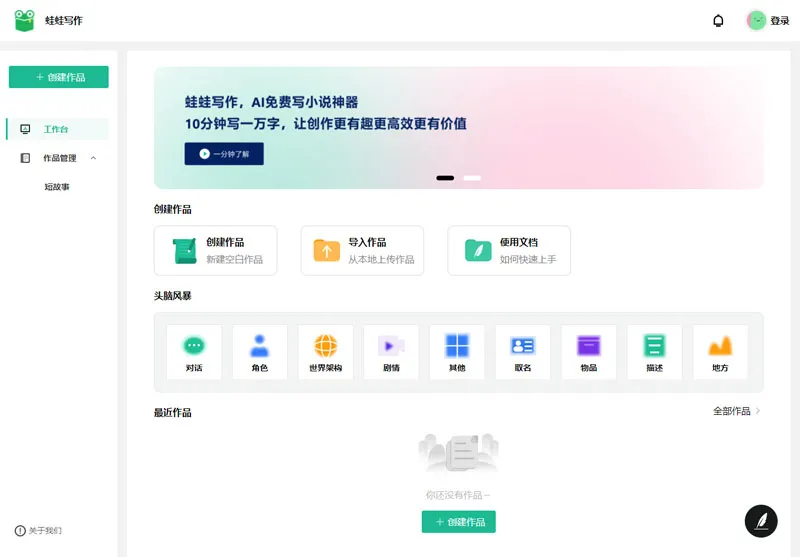The width and height of the screenshot is (800, 557).
Task: Click 关于我们 at sidebar bottom
Action: click(45, 530)
